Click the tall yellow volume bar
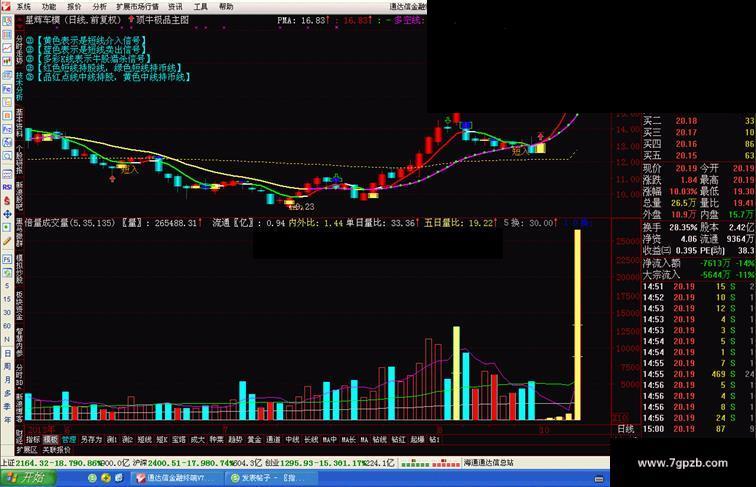 coord(577,325)
